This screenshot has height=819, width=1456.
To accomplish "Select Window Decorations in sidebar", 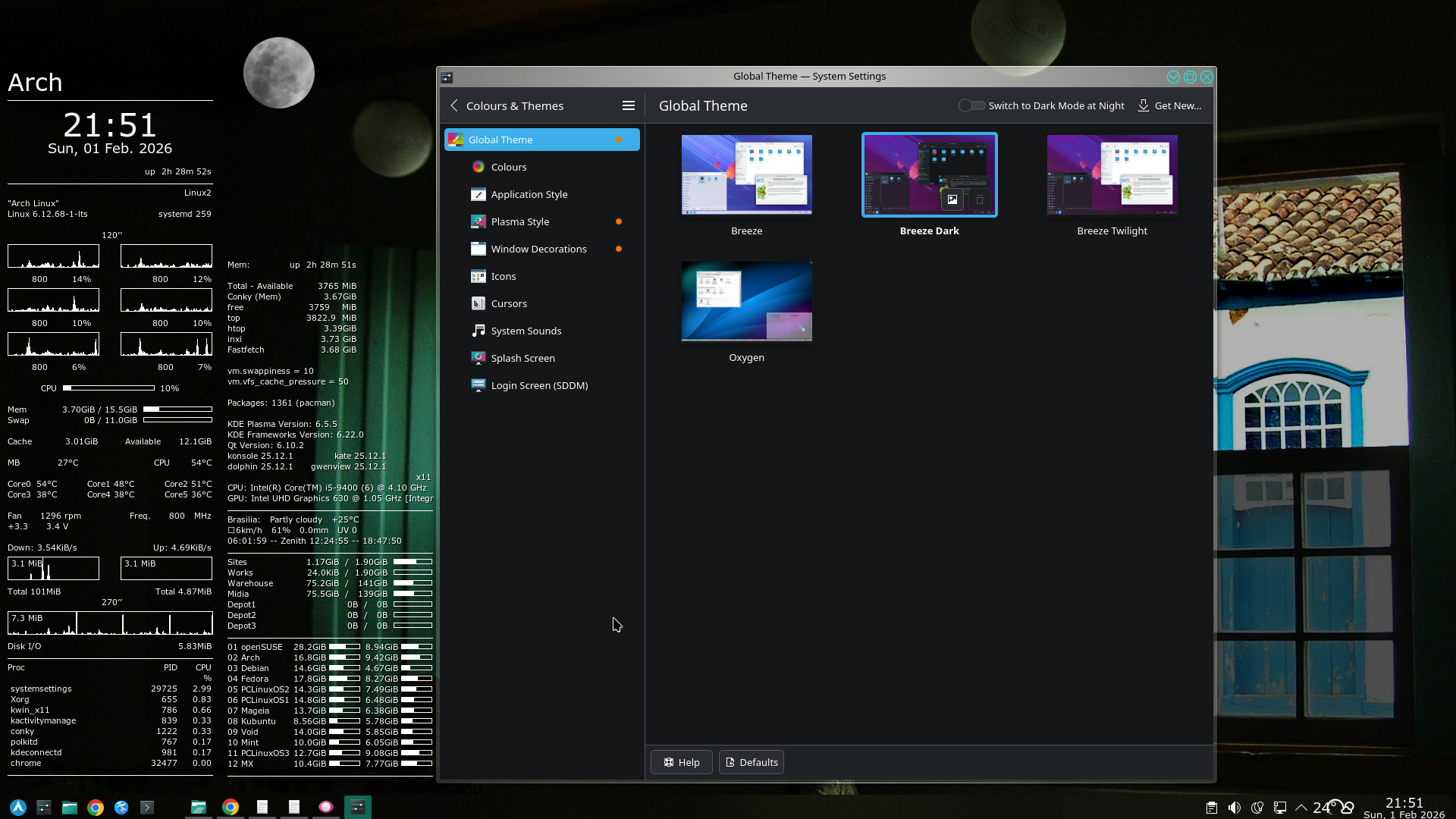I will 538,249.
